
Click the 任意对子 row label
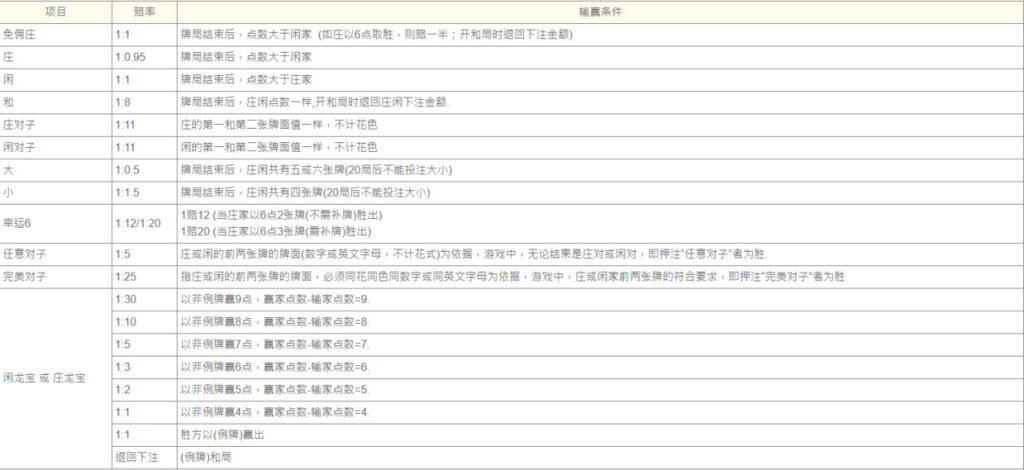click(26, 254)
